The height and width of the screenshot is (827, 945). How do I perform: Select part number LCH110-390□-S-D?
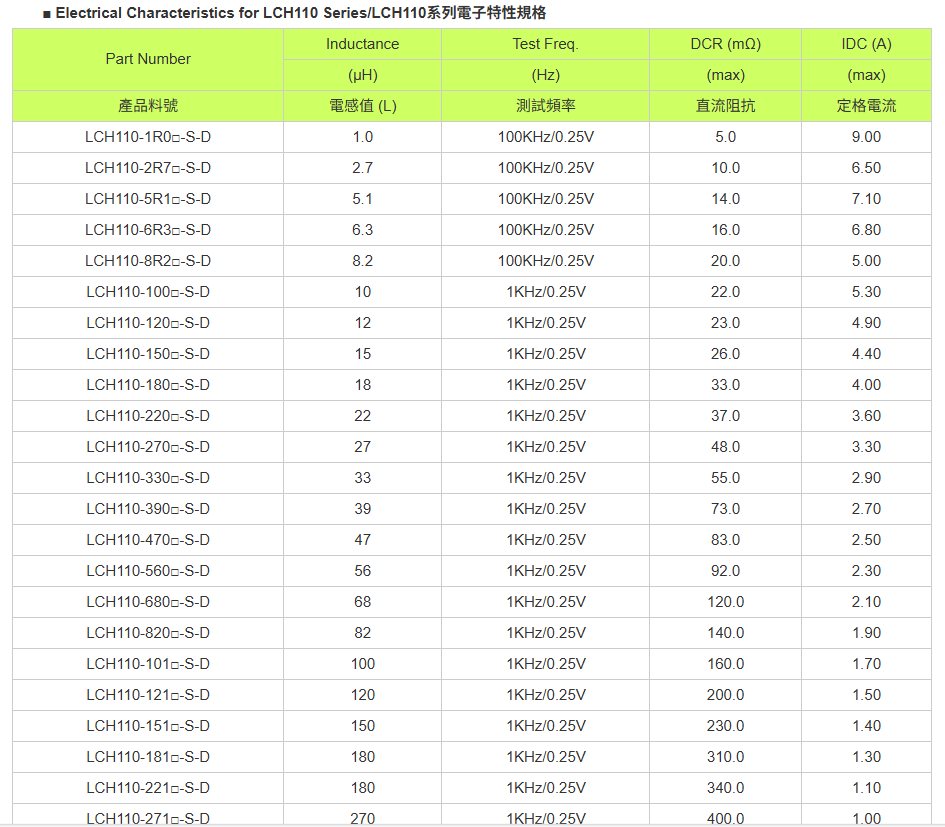point(148,509)
